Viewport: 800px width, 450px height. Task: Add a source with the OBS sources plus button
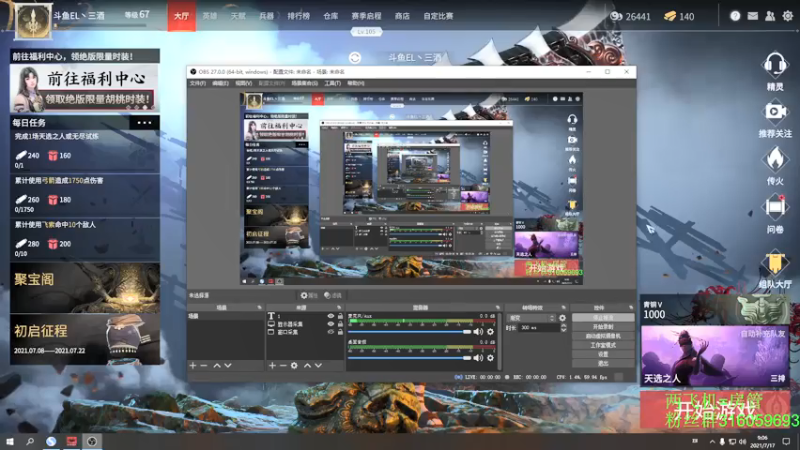(x=272, y=365)
